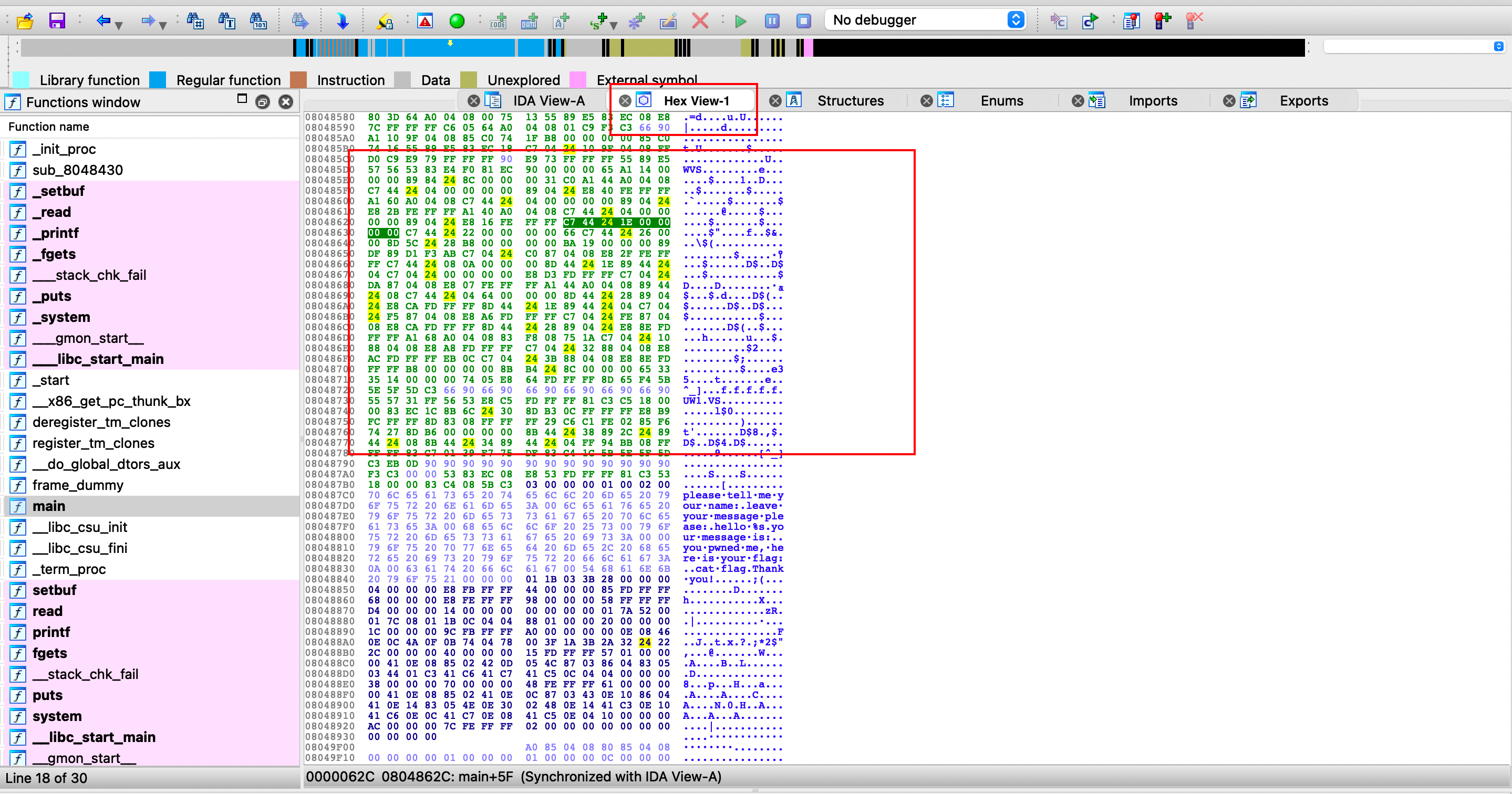
Task: Click the blue down arrow jump icon
Action: tap(342, 22)
